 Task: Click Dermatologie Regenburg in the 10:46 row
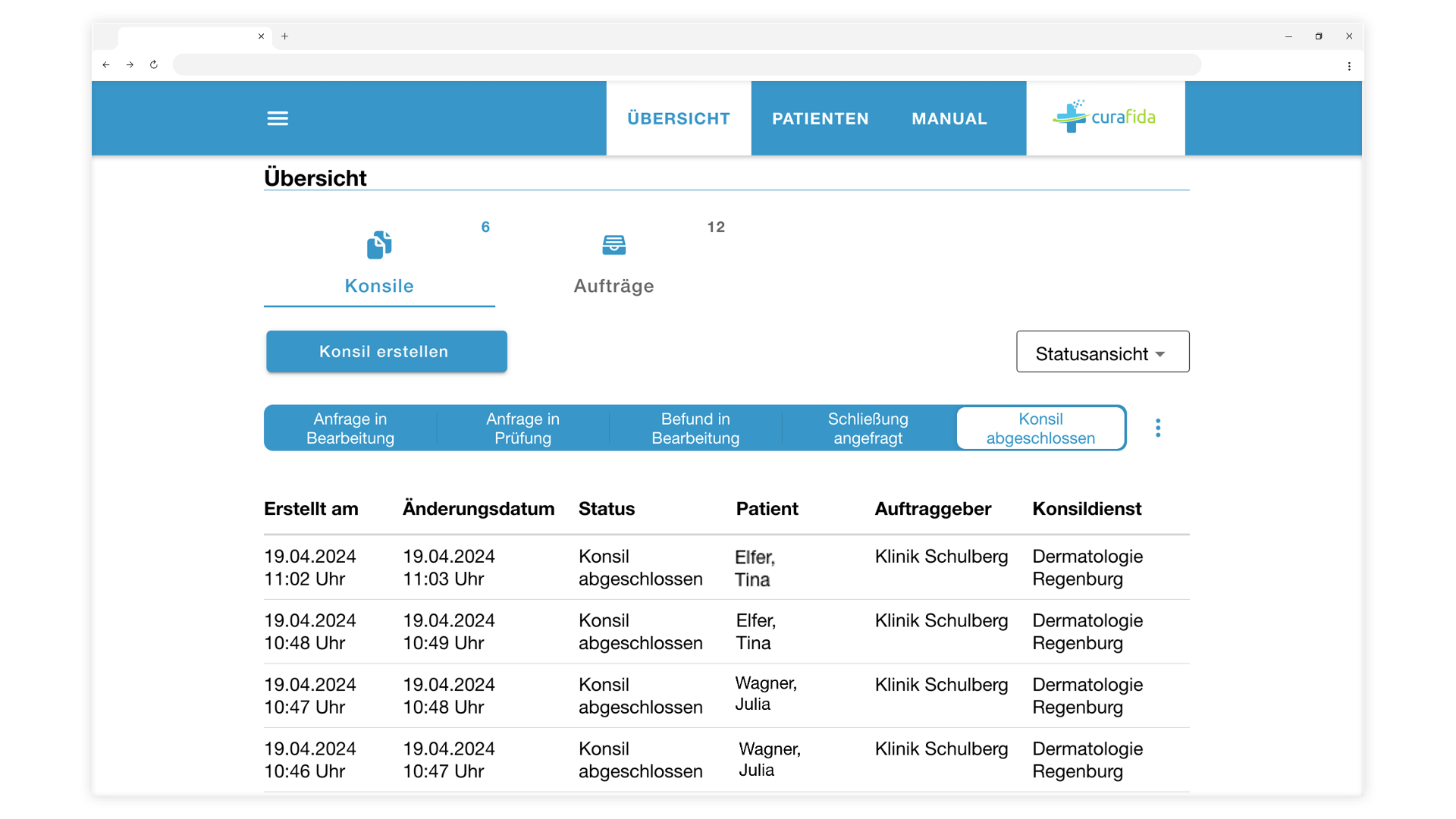coord(1087,760)
